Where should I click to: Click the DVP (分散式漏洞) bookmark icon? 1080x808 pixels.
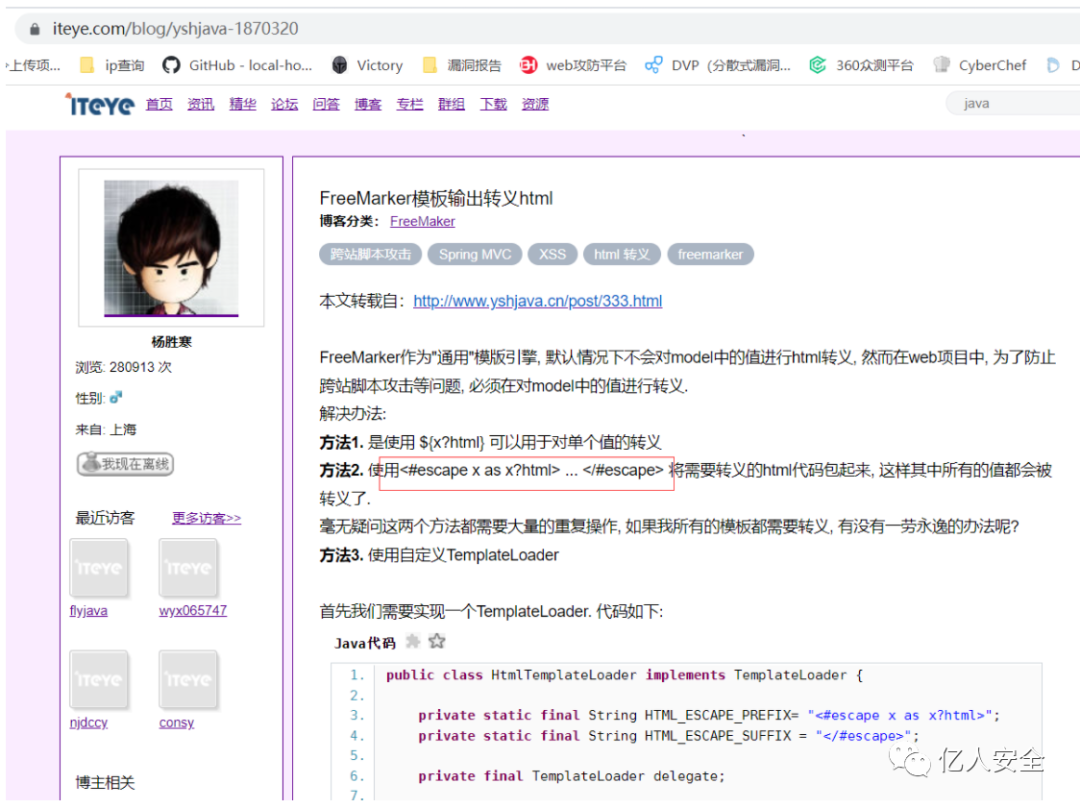(x=654, y=65)
